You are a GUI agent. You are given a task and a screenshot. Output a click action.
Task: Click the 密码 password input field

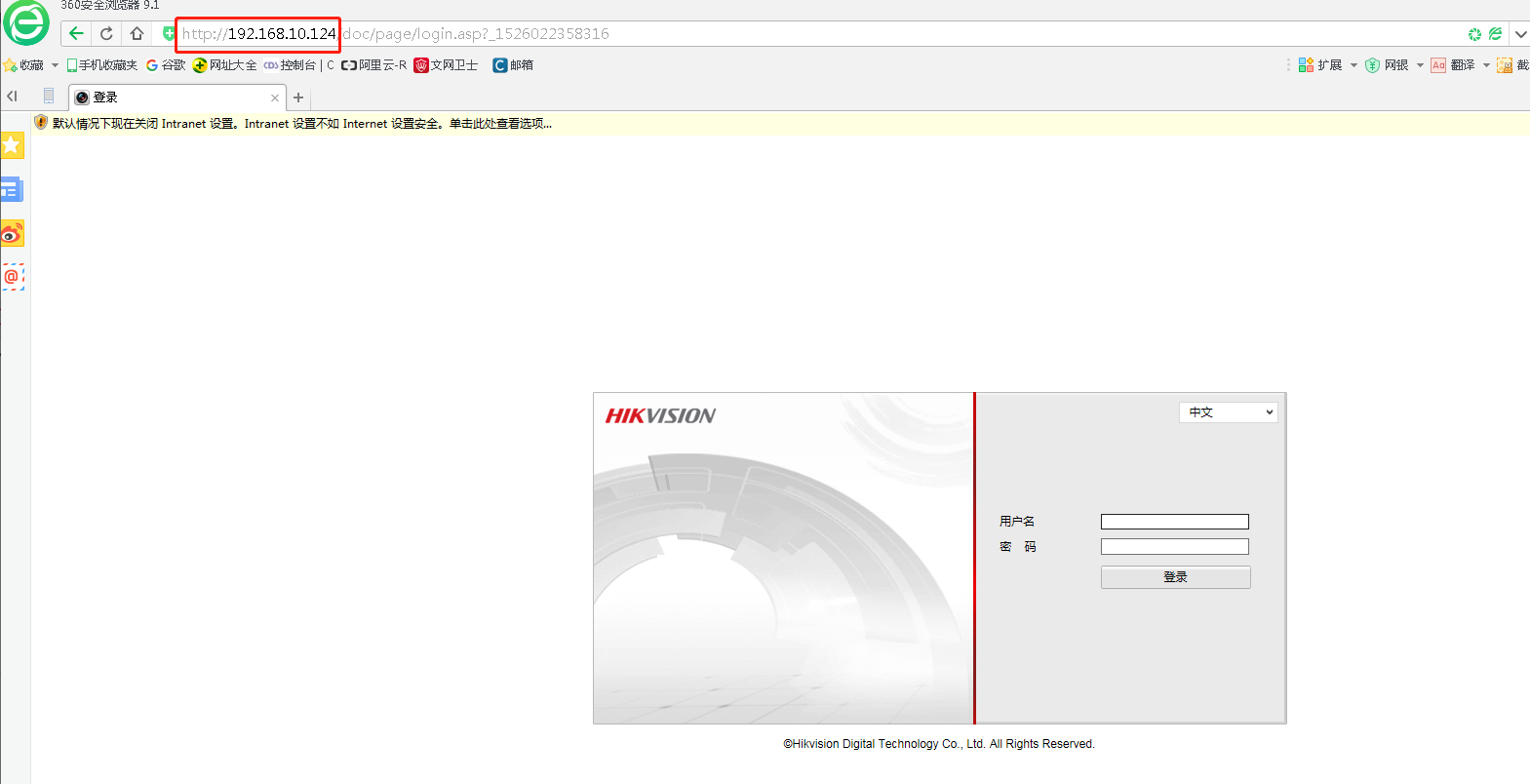[1174, 547]
